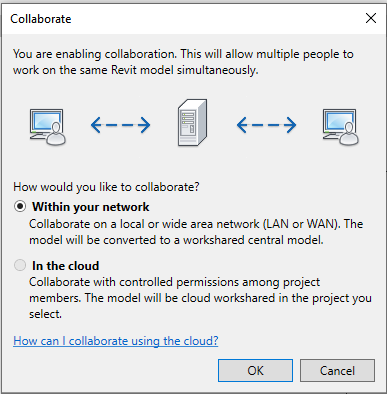The height and width of the screenshot is (394, 387).
Task: Click the right dashed double-headed arrow
Action: point(266,125)
